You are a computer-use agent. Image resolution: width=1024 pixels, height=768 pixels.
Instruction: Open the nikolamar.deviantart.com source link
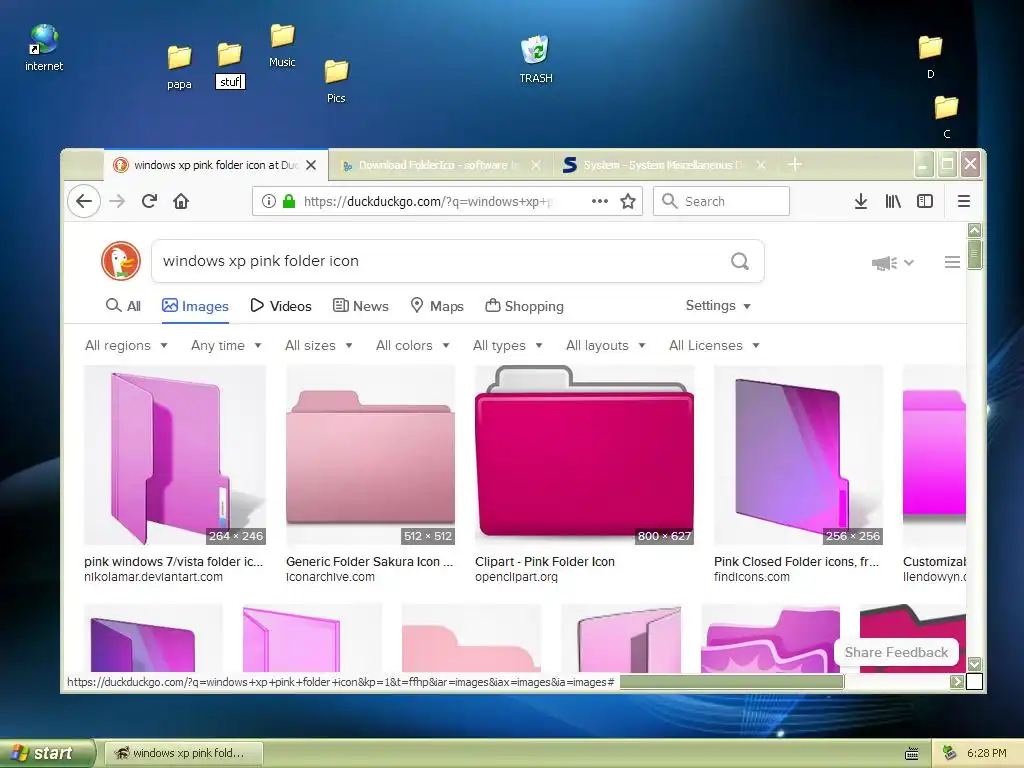(x=153, y=577)
